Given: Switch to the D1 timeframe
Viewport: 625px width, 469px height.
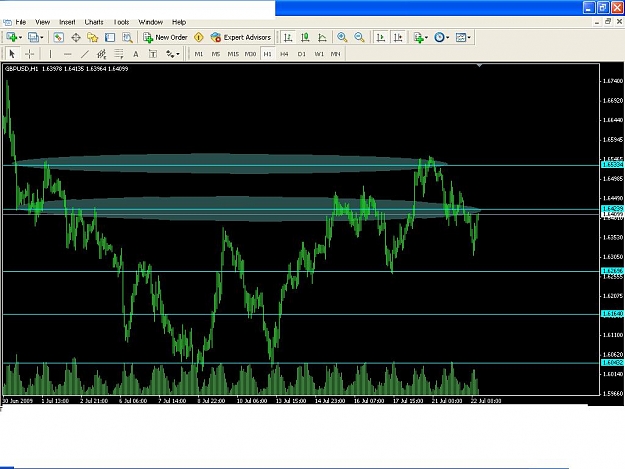Looking at the screenshot, I should (301, 54).
